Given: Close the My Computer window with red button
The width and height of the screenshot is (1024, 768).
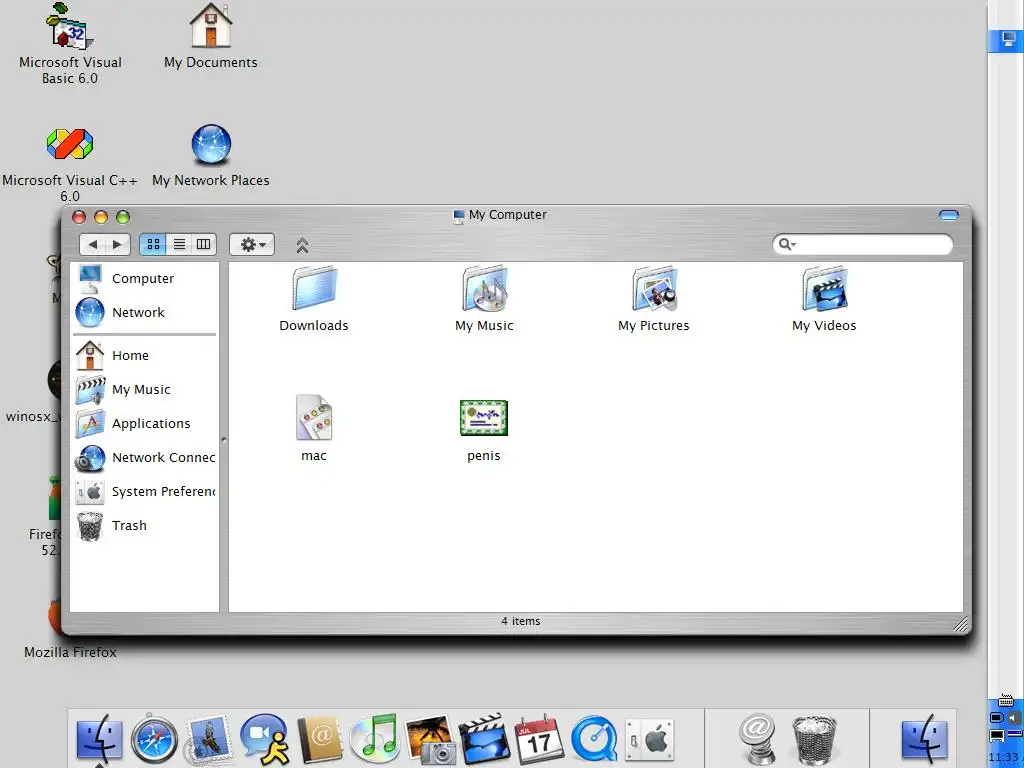Looking at the screenshot, I should tap(79, 217).
